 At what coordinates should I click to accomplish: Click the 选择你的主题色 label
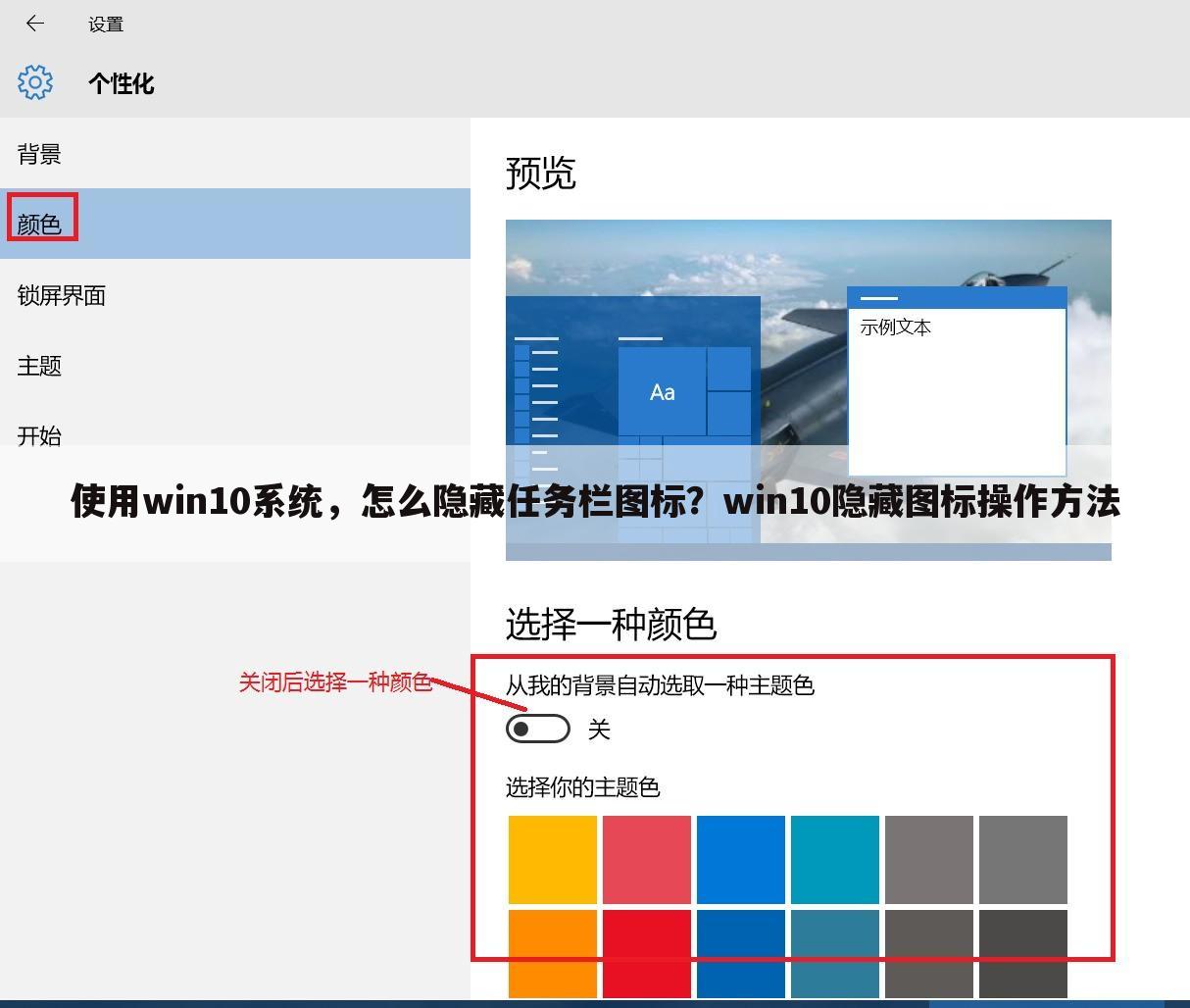[x=582, y=787]
